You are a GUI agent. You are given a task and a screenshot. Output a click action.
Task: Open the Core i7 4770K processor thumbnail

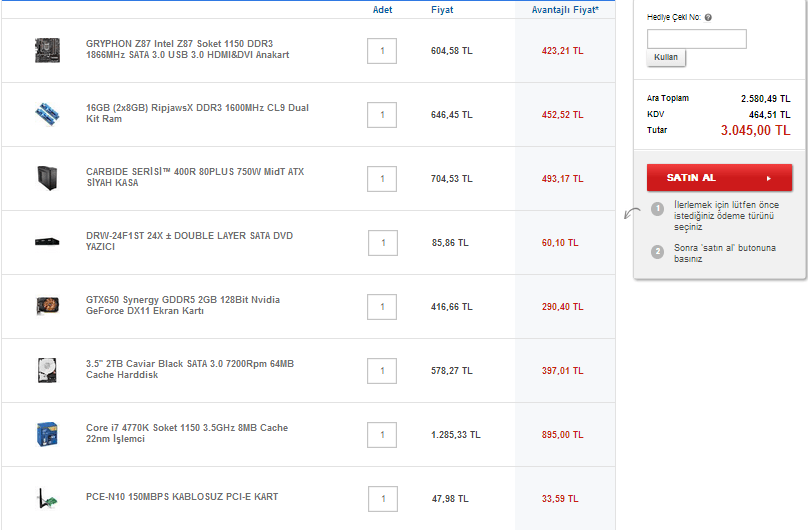pos(47,434)
